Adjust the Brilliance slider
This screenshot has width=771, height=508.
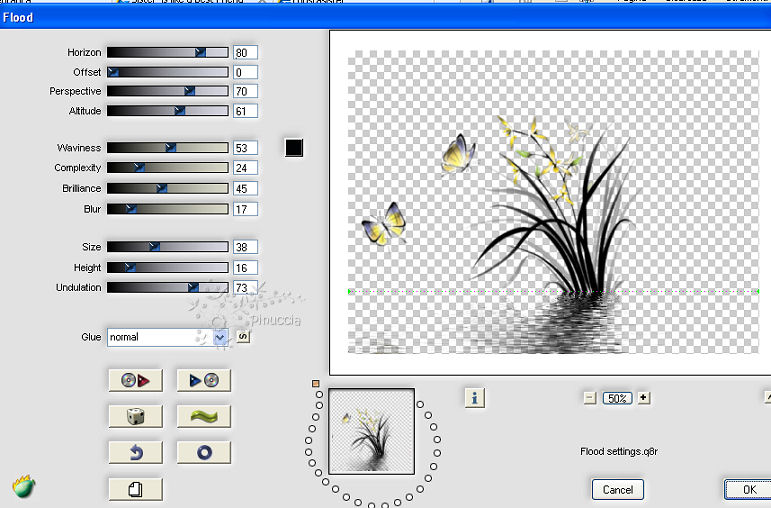tap(168, 188)
